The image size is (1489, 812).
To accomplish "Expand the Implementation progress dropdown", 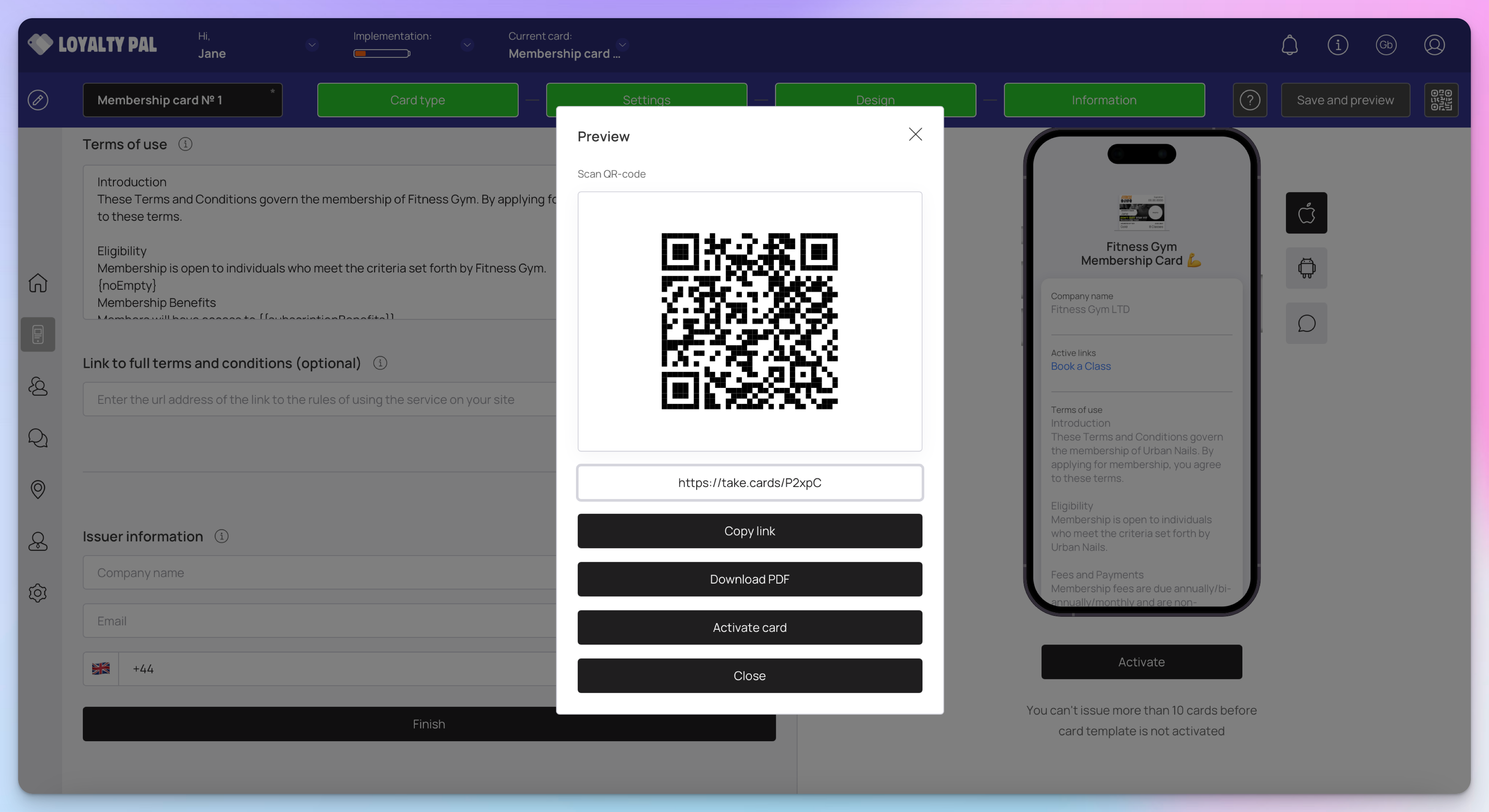I will tap(467, 45).
